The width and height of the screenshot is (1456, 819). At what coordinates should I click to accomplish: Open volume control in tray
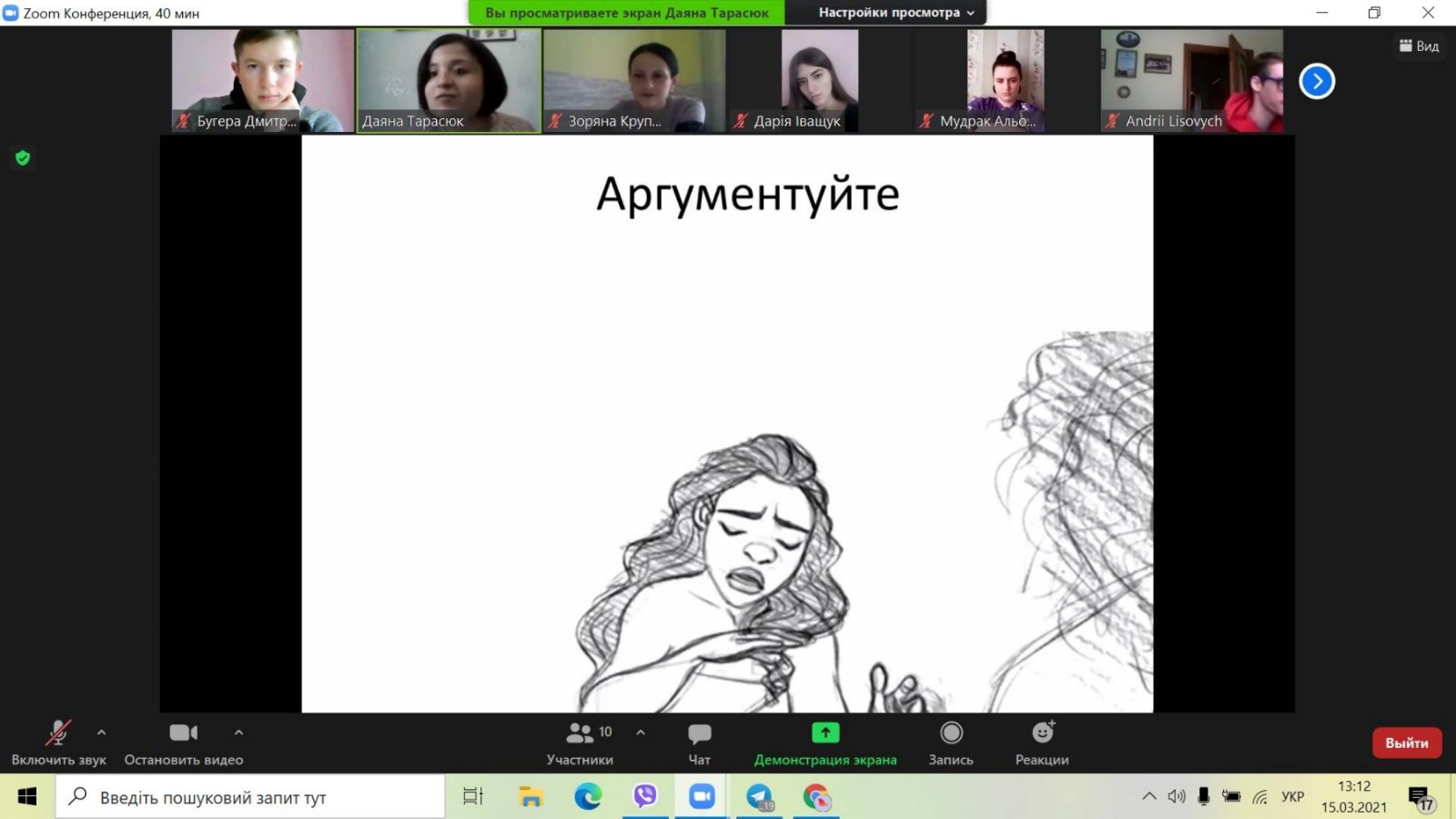click(1177, 797)
